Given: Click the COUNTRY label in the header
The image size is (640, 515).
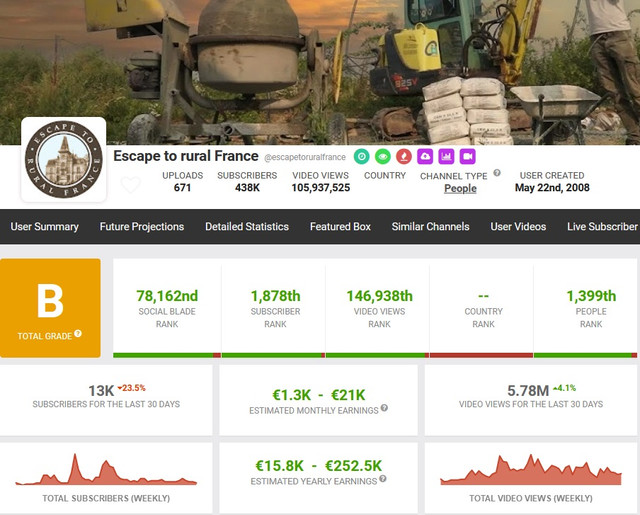Looking at the screenshot, I should (x=385, y=175).
